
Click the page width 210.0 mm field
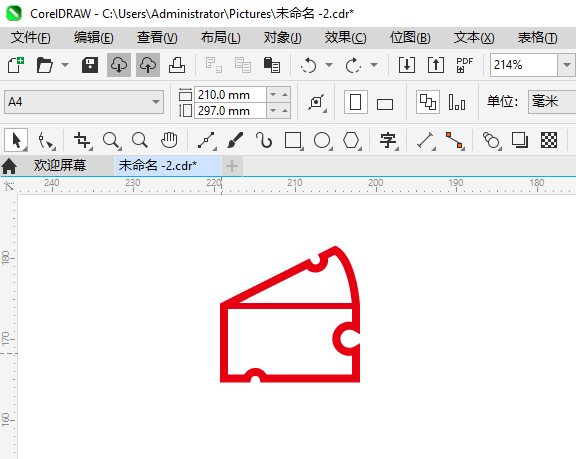pos(230,95)
